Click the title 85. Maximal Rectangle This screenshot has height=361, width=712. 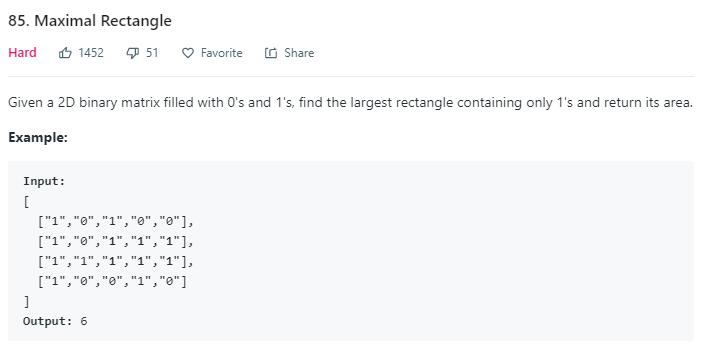[90, 20]
